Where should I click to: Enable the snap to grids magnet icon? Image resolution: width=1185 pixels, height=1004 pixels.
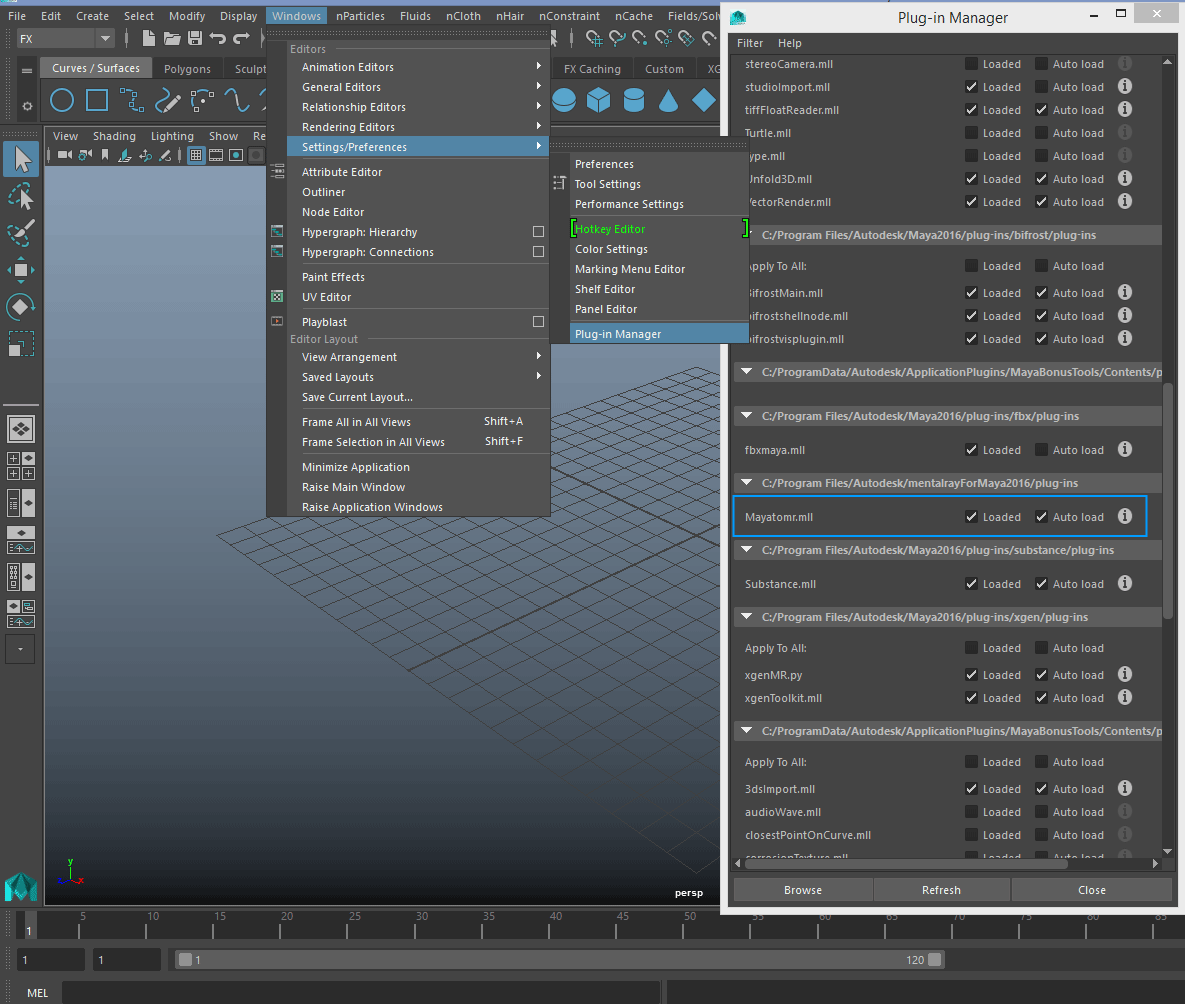594,38
